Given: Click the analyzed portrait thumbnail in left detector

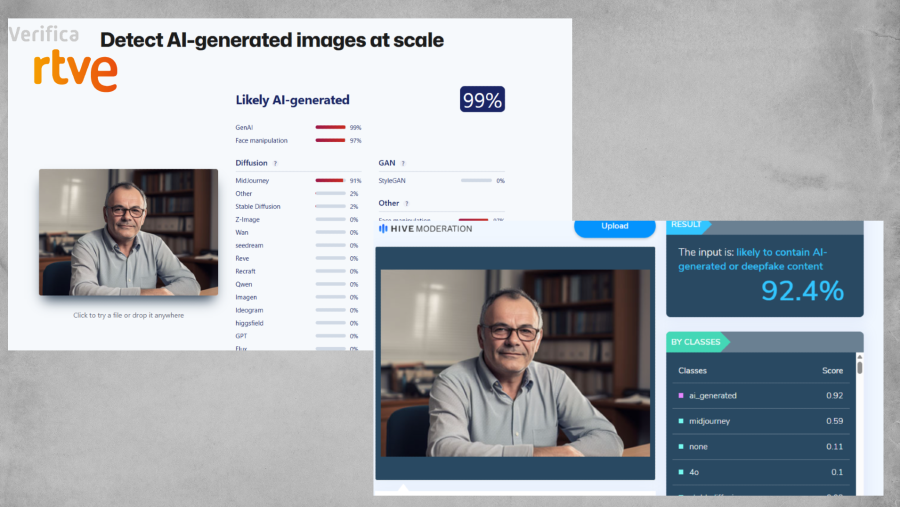Looking at the screenshot, I should 129,232.
